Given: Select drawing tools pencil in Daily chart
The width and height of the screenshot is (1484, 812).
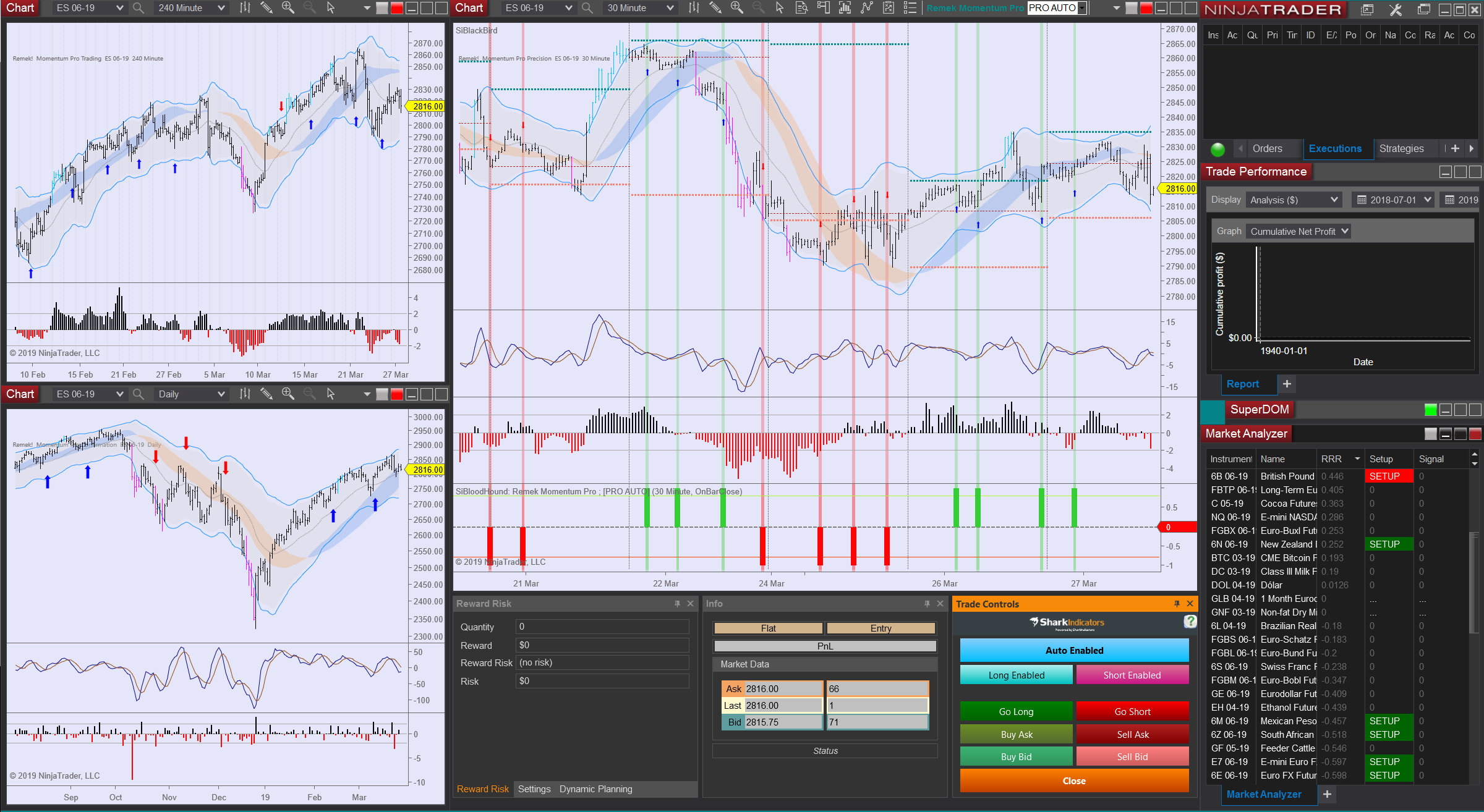Looking at the screenshot, I should point(266,394).
